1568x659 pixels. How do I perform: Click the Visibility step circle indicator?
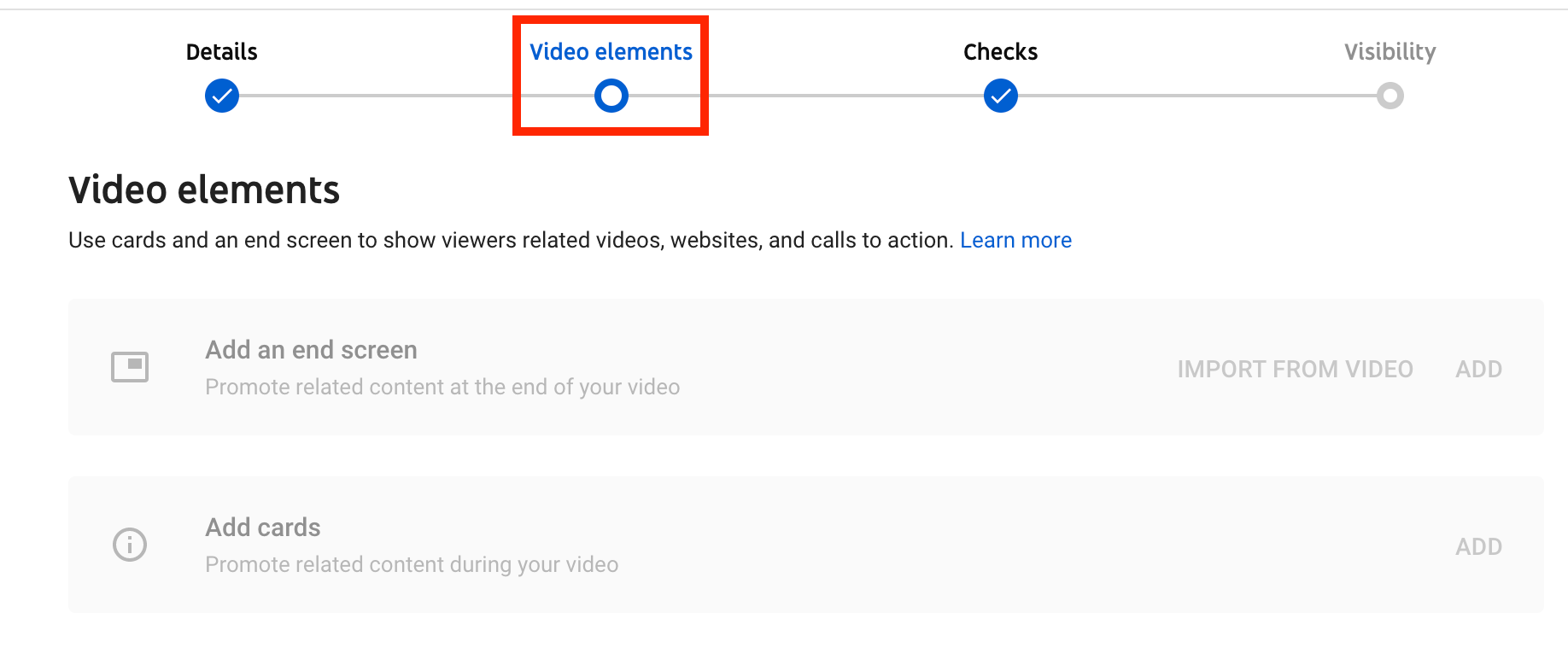pos(1390,96)
